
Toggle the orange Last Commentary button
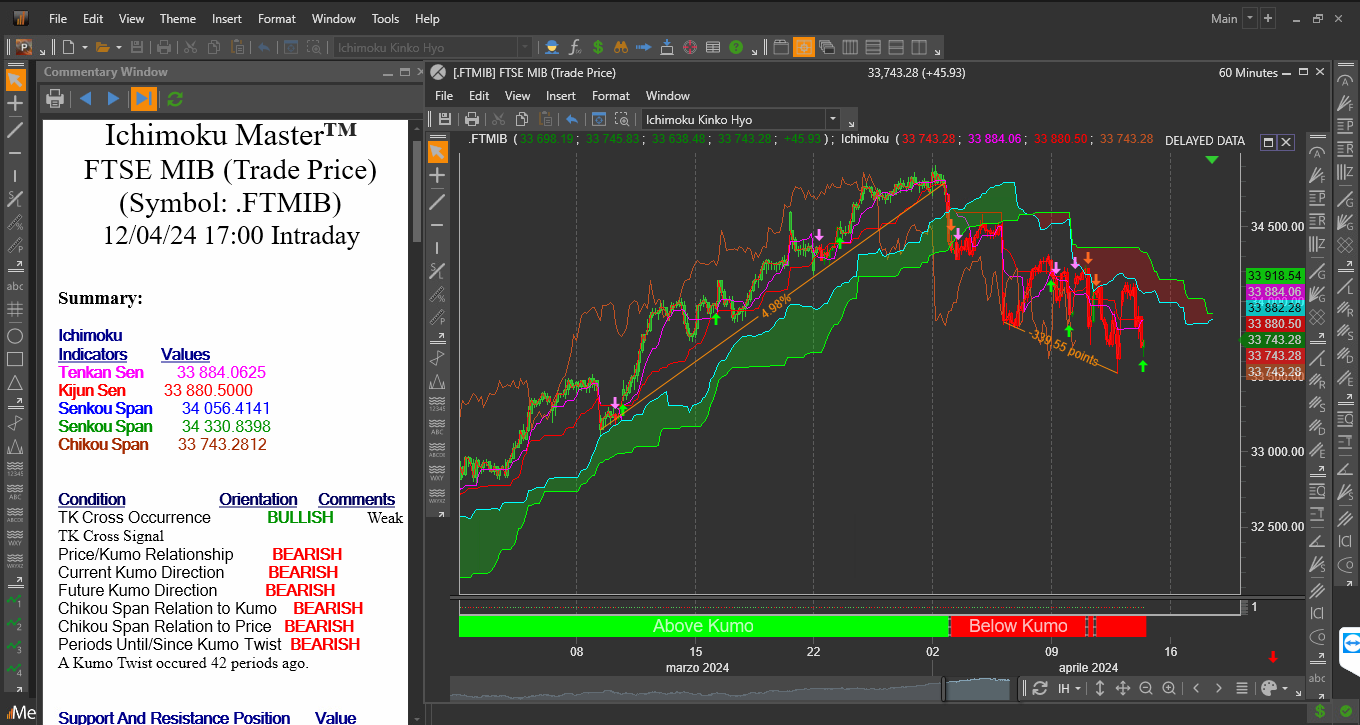pos(145,98)
